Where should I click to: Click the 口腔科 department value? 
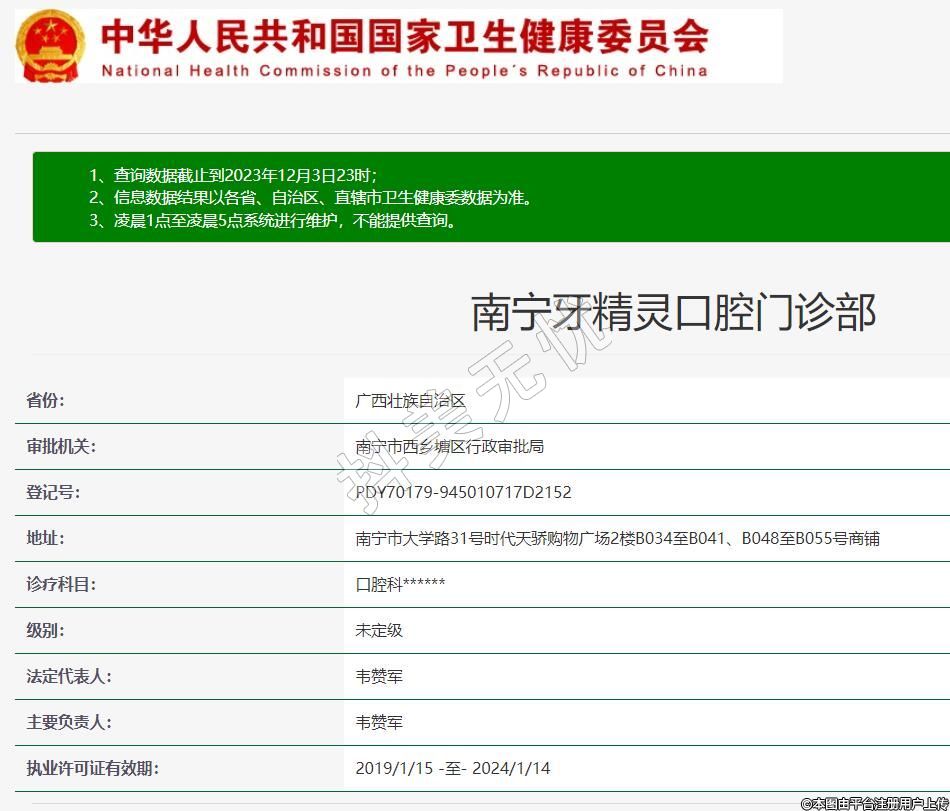point(400,584)
